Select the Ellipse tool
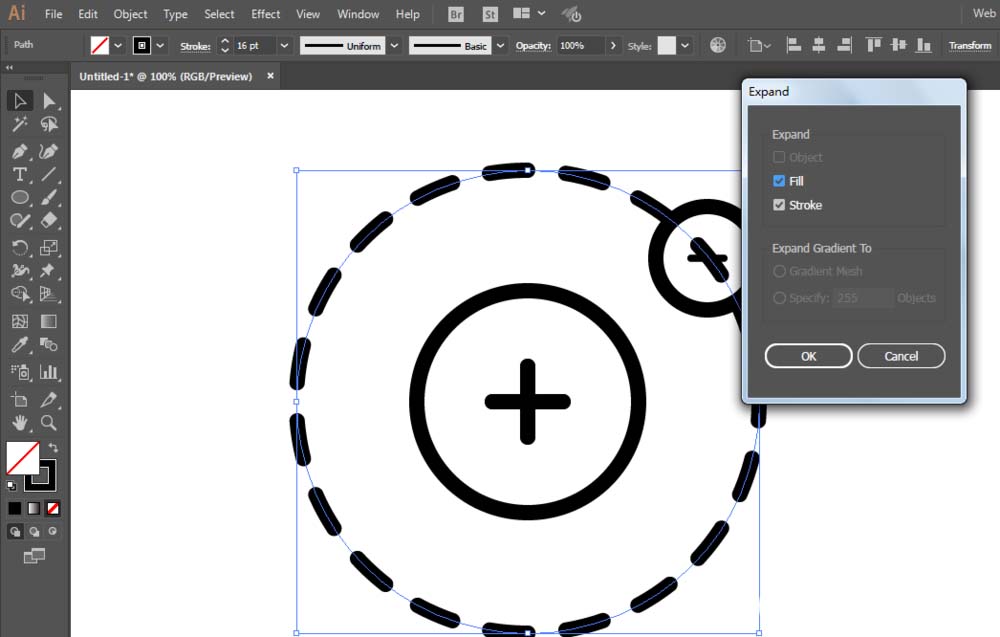Screen dimensions: 1000x637 pos(19,197)
